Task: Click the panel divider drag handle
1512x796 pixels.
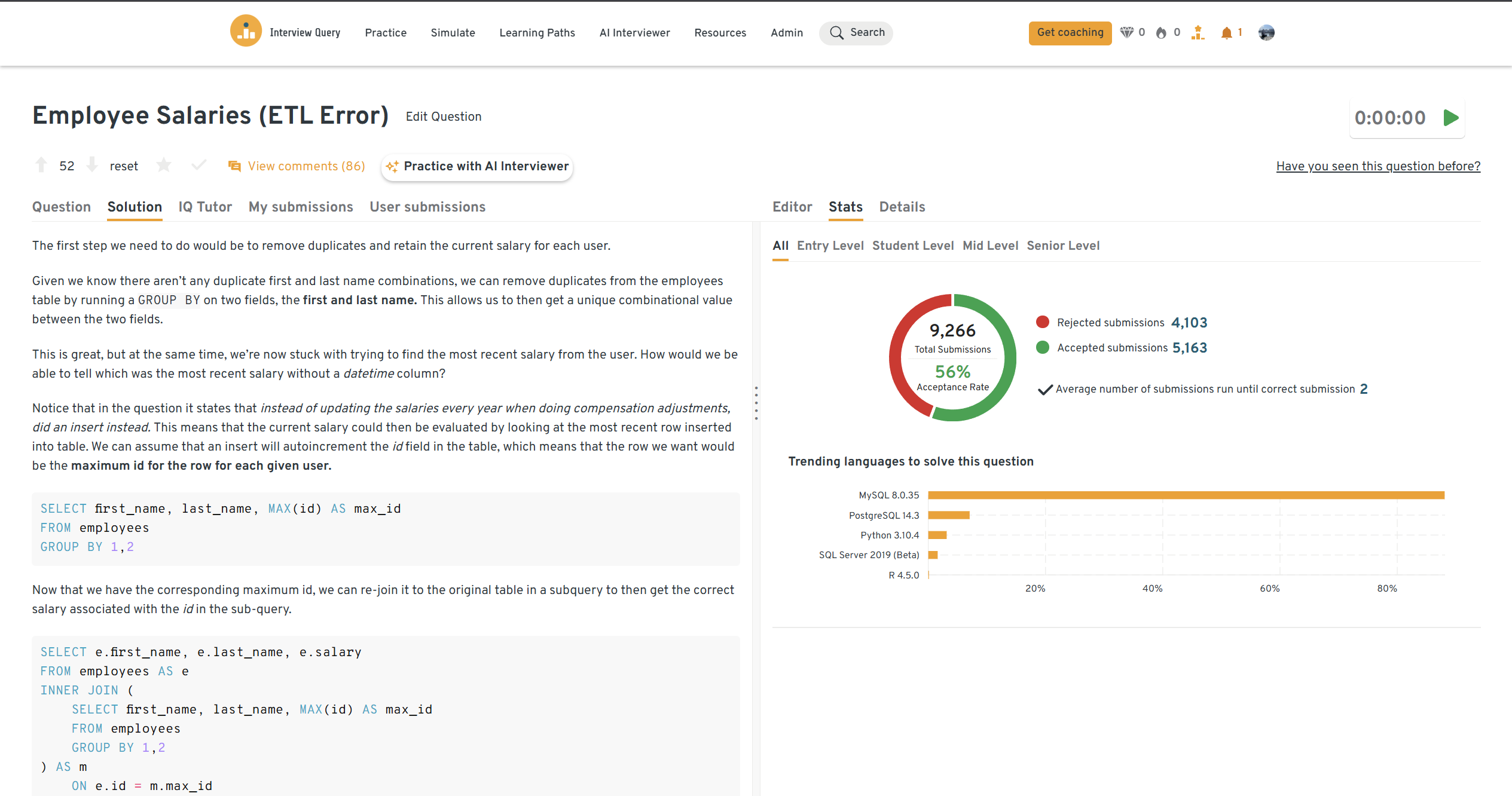Action: [756, 403]
